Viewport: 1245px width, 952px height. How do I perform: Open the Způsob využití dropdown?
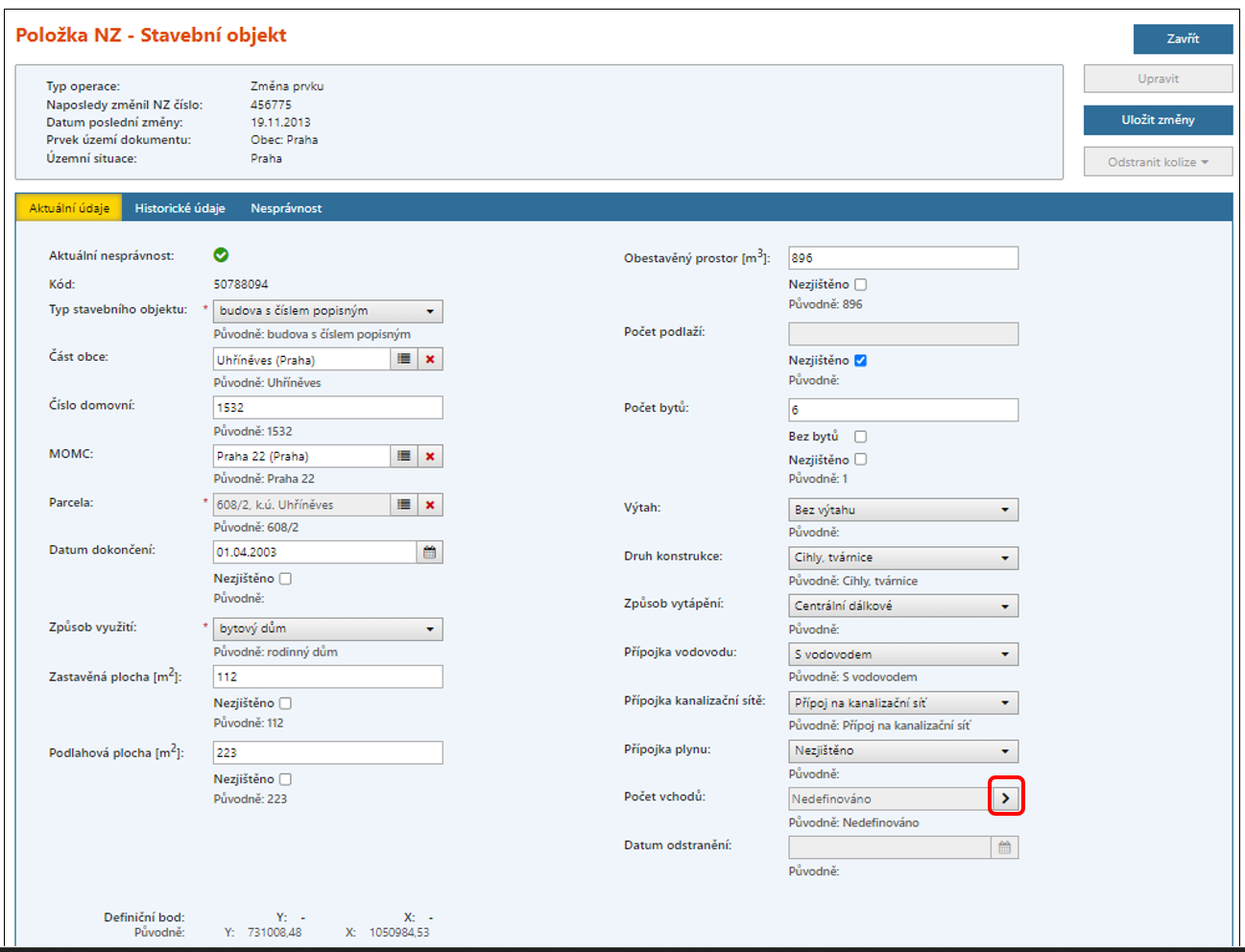[327, 629]
